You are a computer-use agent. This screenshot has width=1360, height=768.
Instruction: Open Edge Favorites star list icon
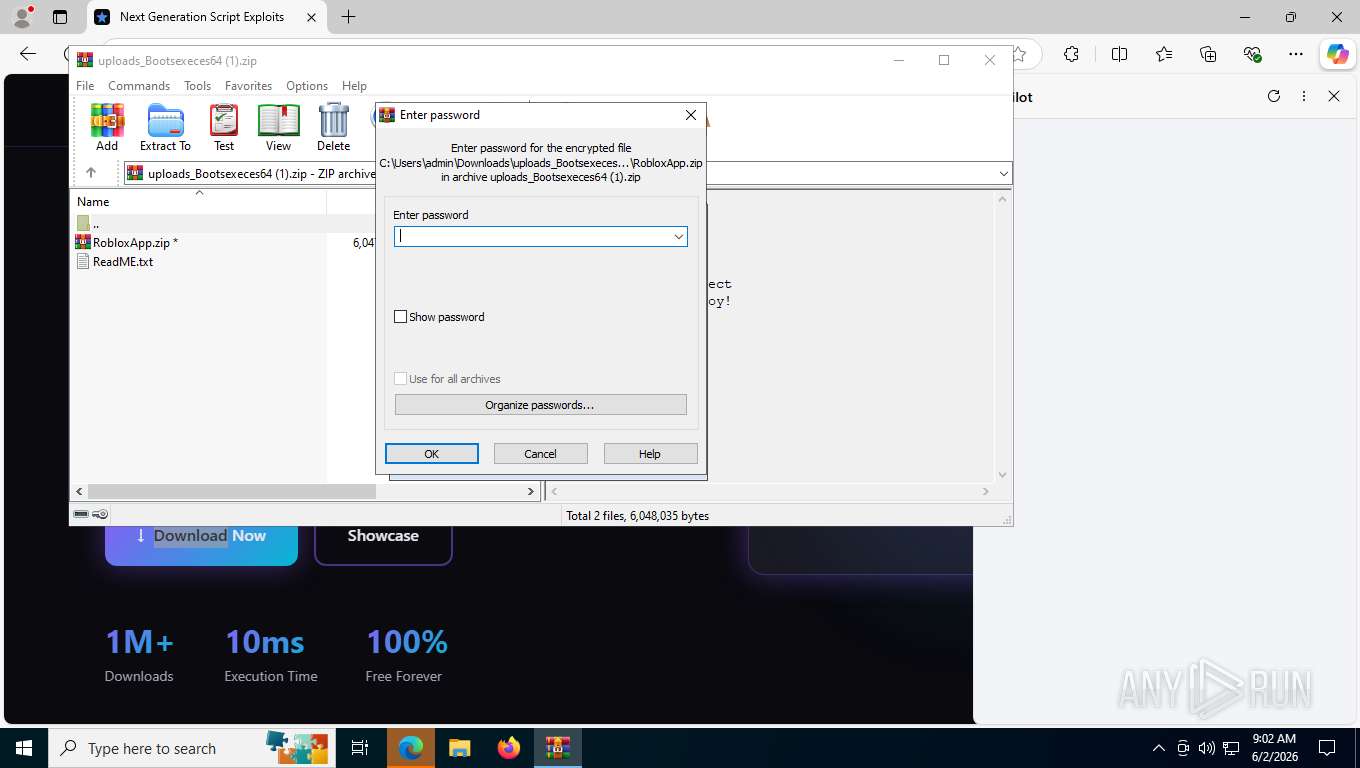click(1164, 54)
